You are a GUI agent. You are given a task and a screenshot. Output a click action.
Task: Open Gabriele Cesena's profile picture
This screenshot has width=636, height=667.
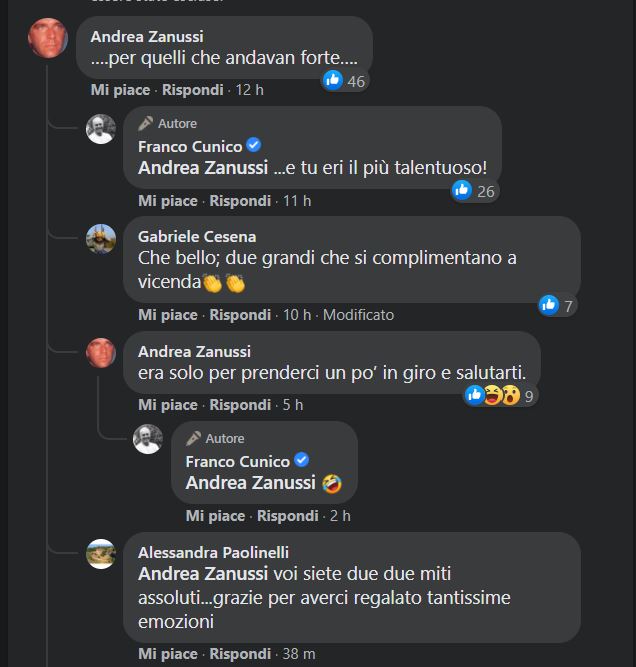coord(101,239)
